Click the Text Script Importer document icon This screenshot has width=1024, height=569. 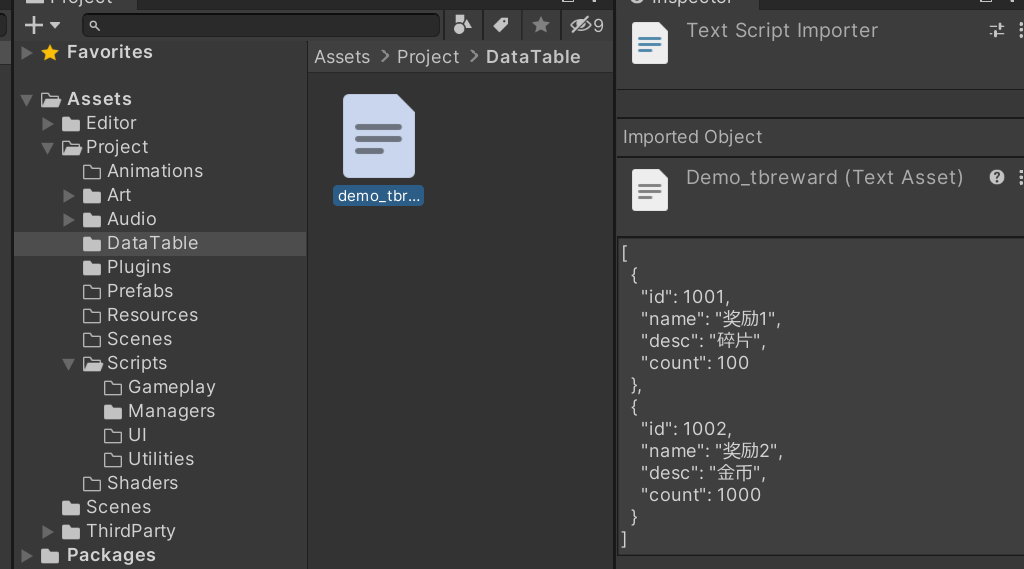click(650, 43)
